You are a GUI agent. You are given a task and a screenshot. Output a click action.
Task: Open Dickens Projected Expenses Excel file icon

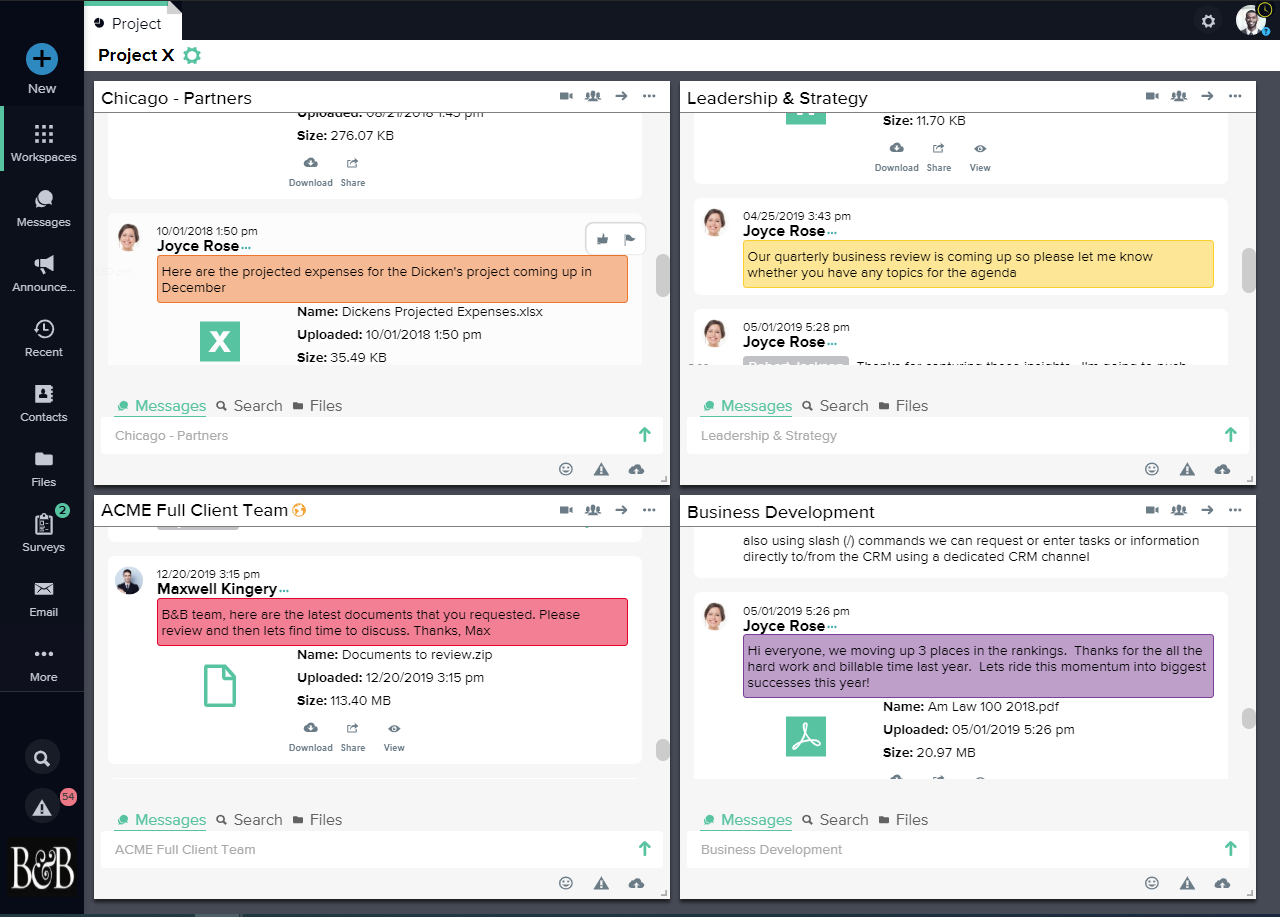coord(220,341)
